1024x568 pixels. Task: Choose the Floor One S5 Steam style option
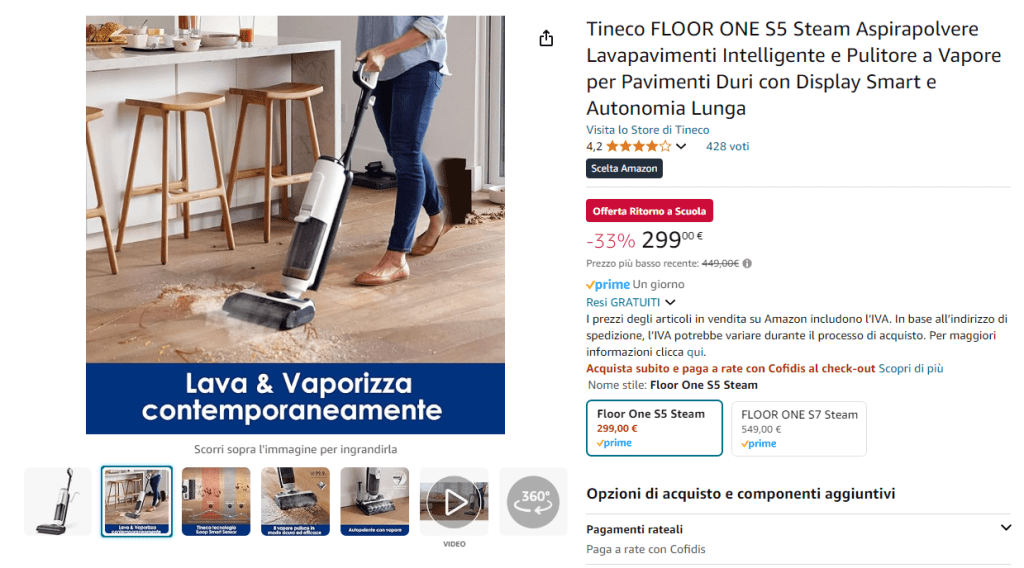click(x=654, y=428)
